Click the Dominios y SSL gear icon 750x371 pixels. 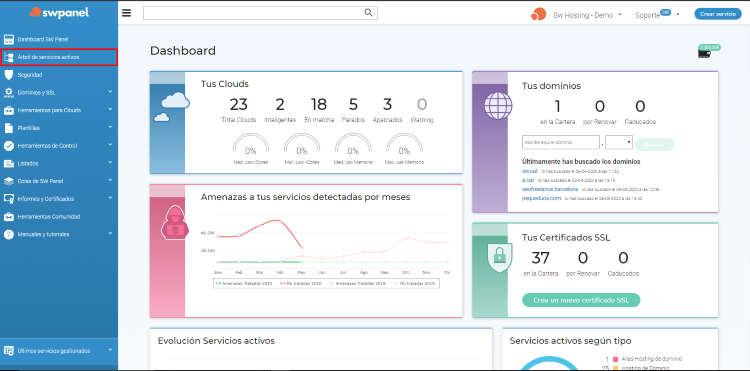(9, 93)
